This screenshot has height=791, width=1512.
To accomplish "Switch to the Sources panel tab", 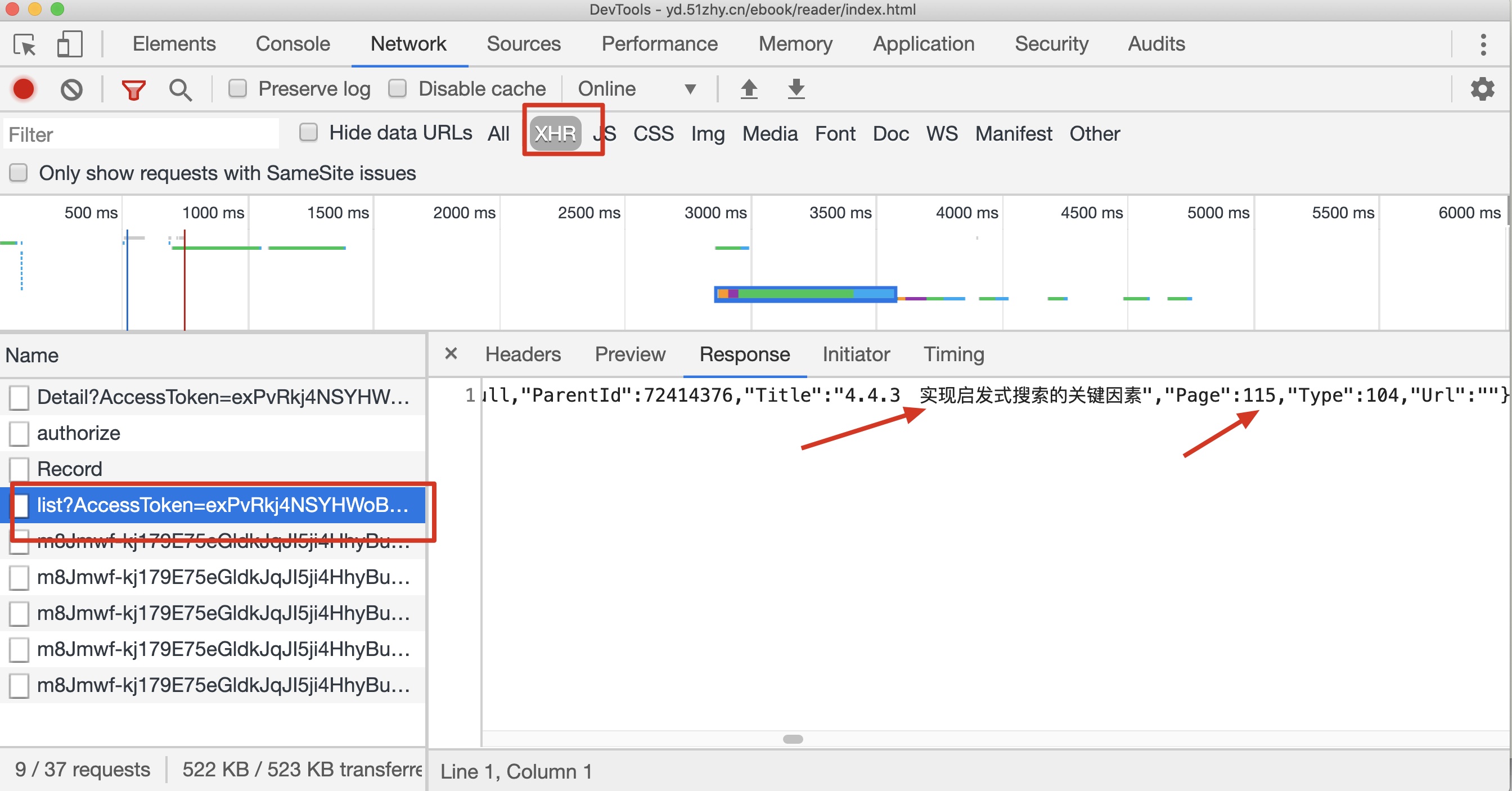I will (x=524, y=44).
